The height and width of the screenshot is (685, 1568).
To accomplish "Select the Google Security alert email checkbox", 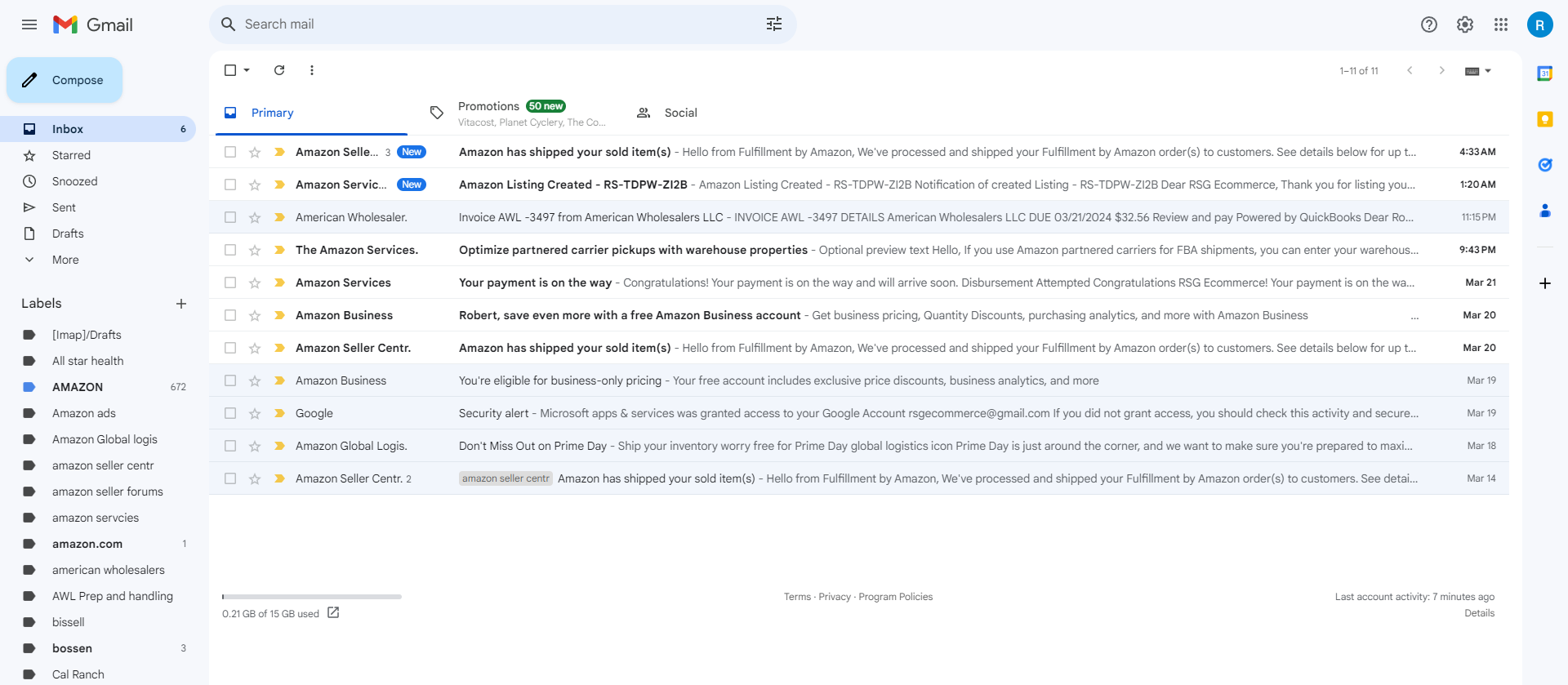I will pyautogui.click(x=230, y=413).
